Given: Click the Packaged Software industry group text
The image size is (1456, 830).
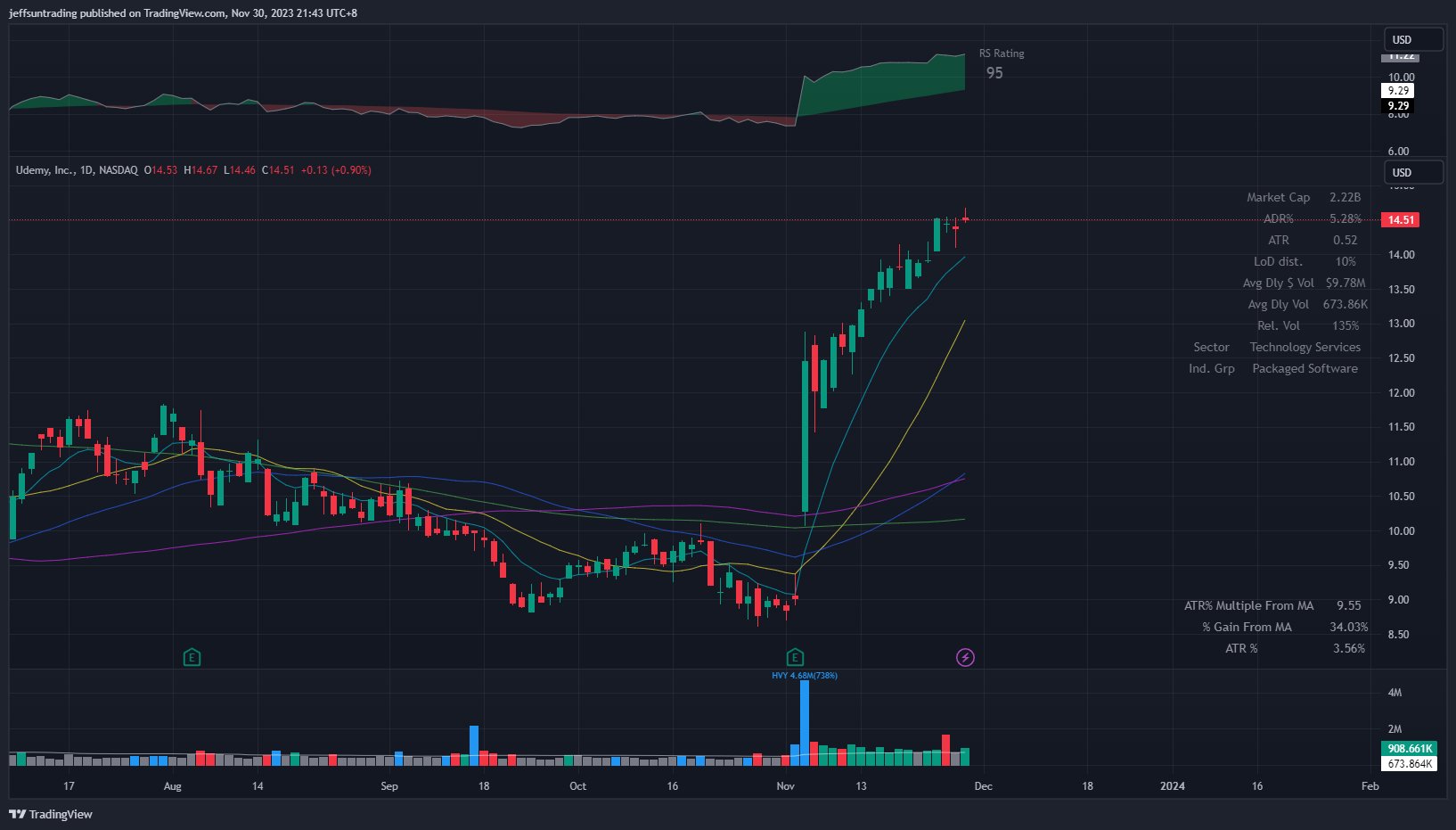Looking at the screenshot, I should [x=1305, y=369].
